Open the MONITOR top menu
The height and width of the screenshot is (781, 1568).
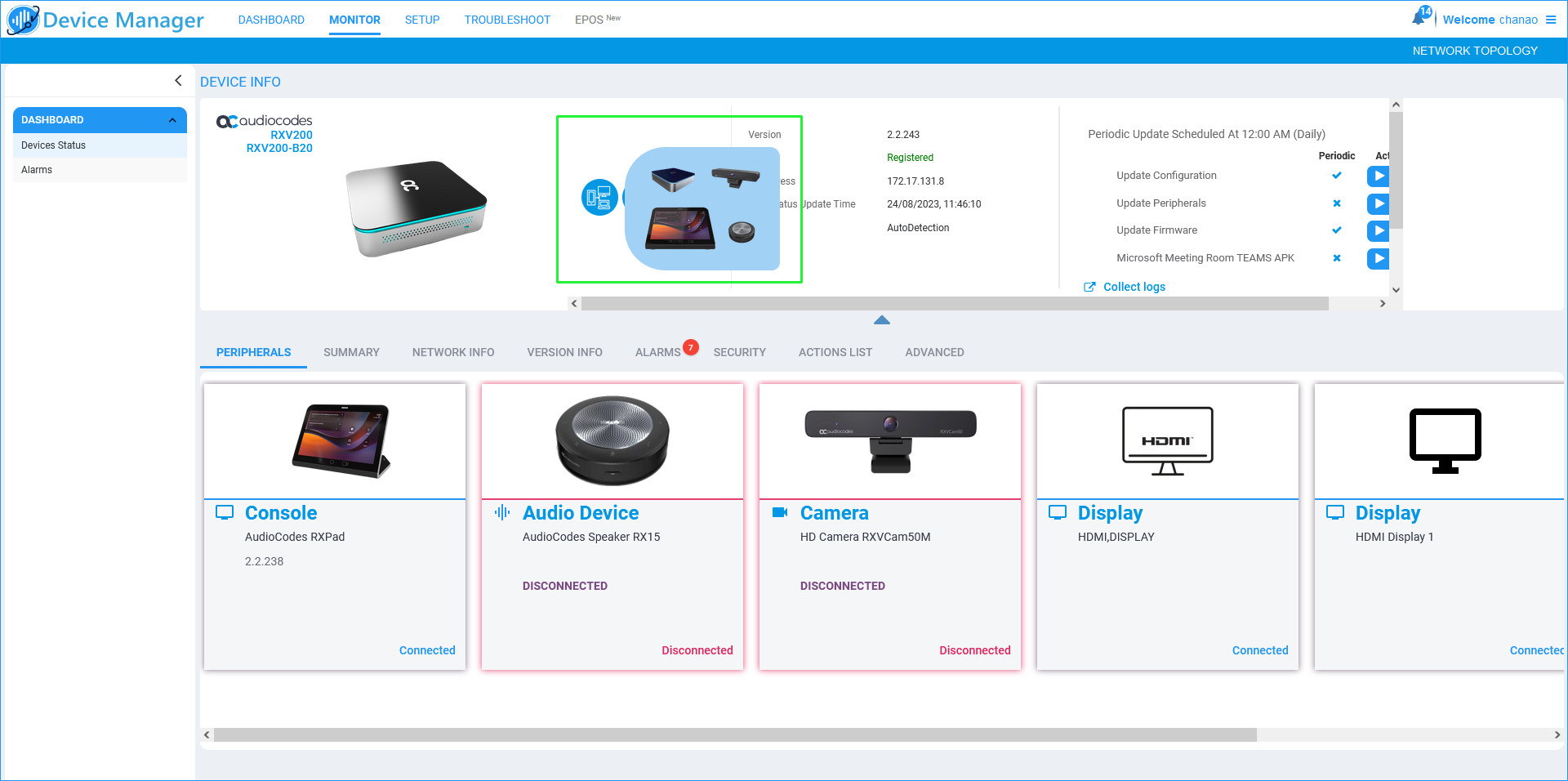[x=354, y=20]
